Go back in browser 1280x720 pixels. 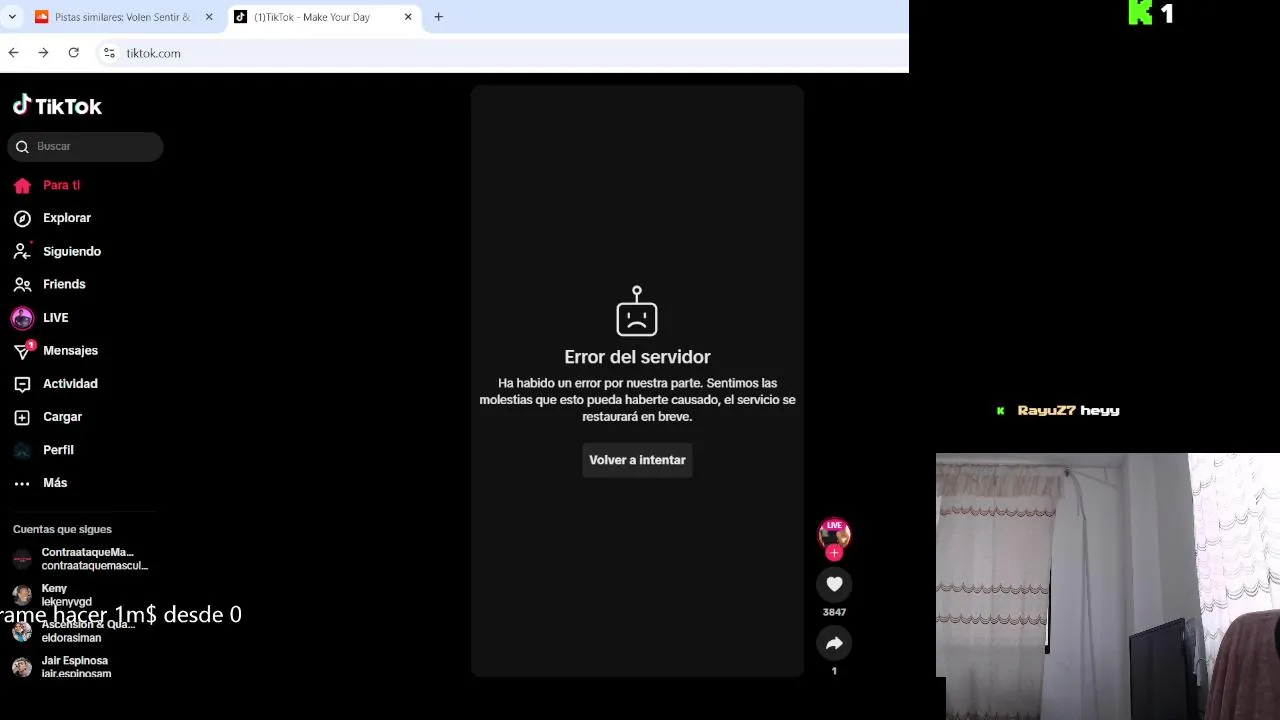point(13,53)
